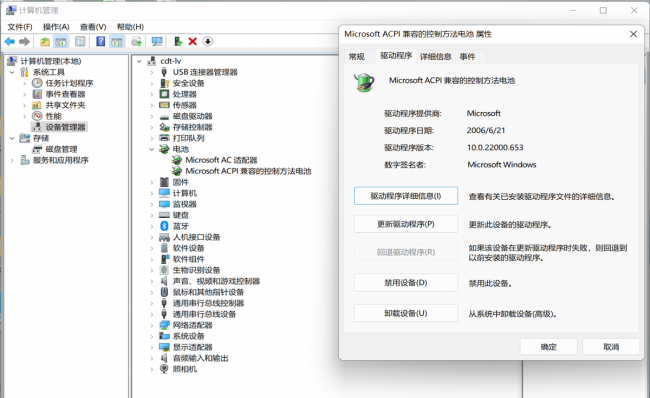
Task: Click the 监视器 monitor icon
Action: (164, 204)
